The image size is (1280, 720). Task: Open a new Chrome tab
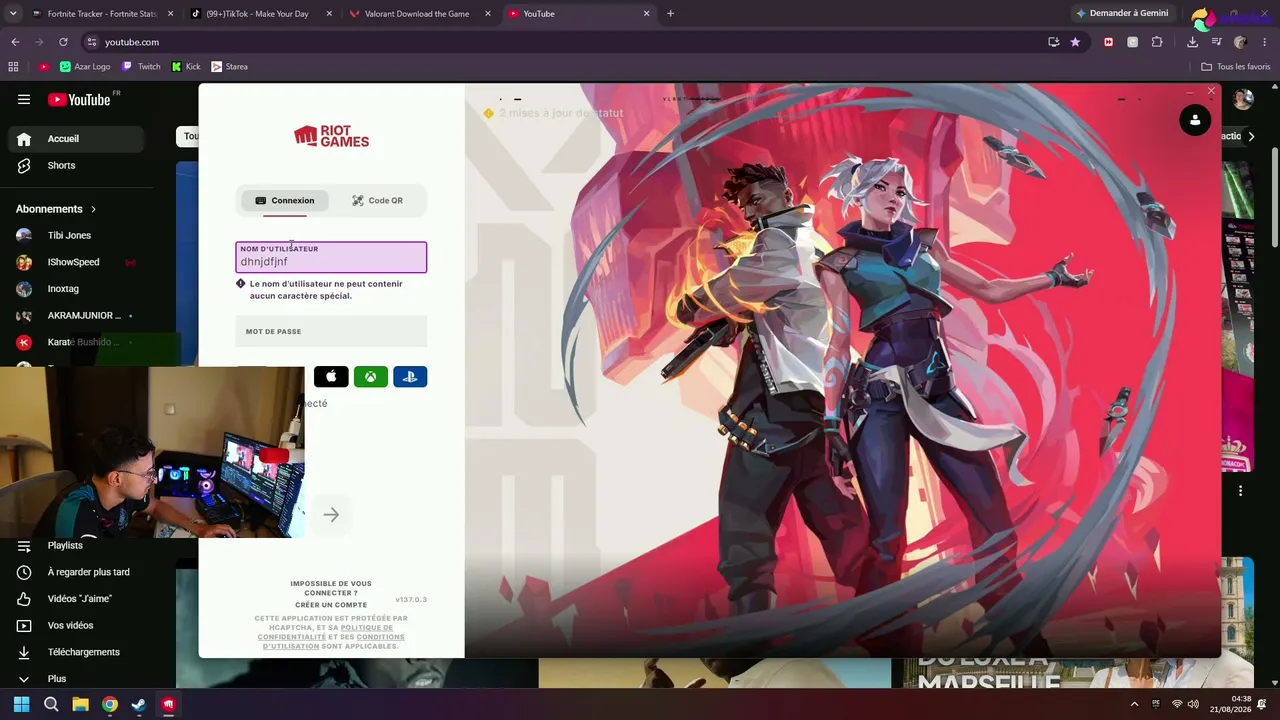click(x=670, y=14)
